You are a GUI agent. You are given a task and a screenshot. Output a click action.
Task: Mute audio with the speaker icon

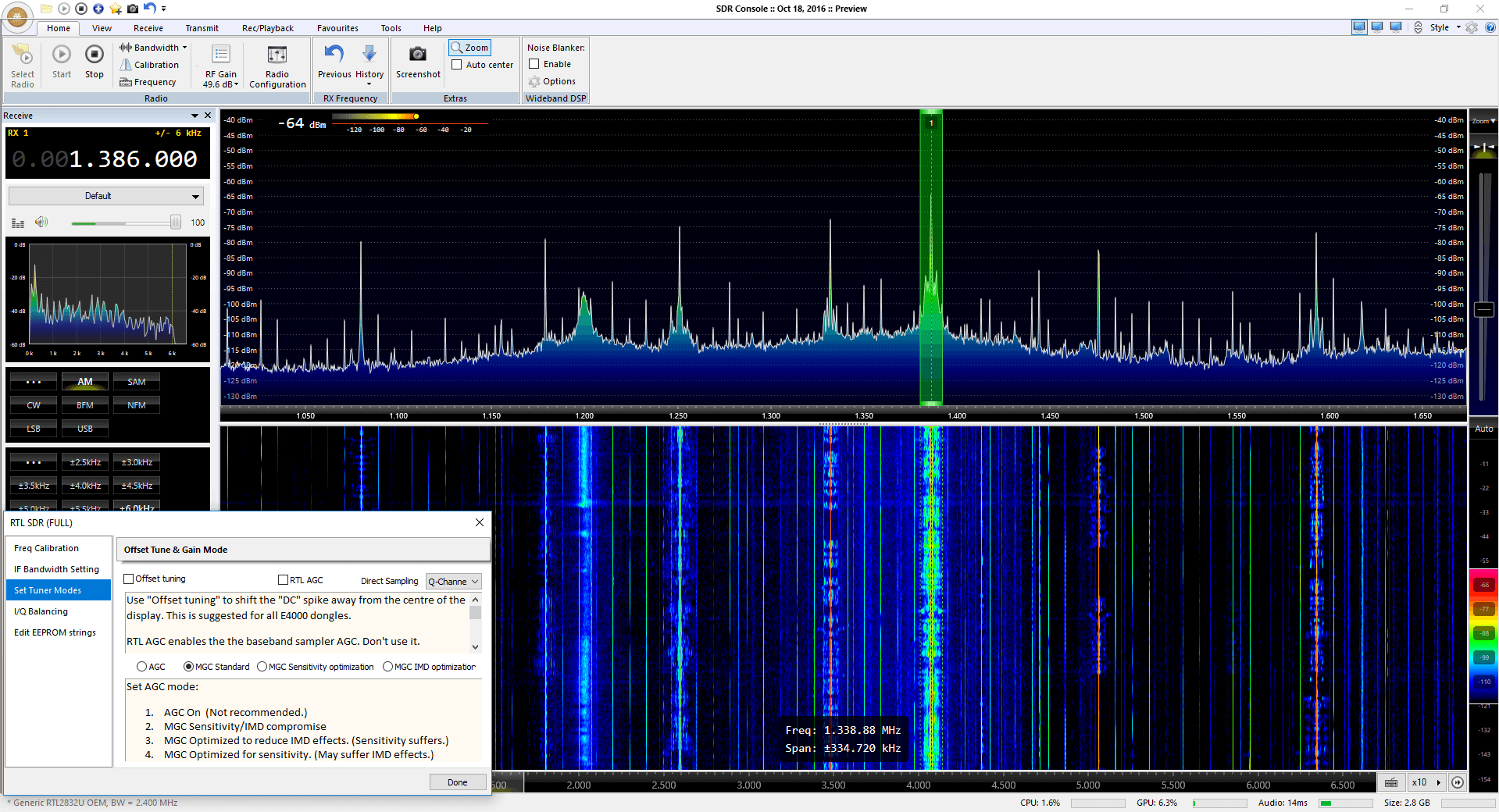coord(41,223)
